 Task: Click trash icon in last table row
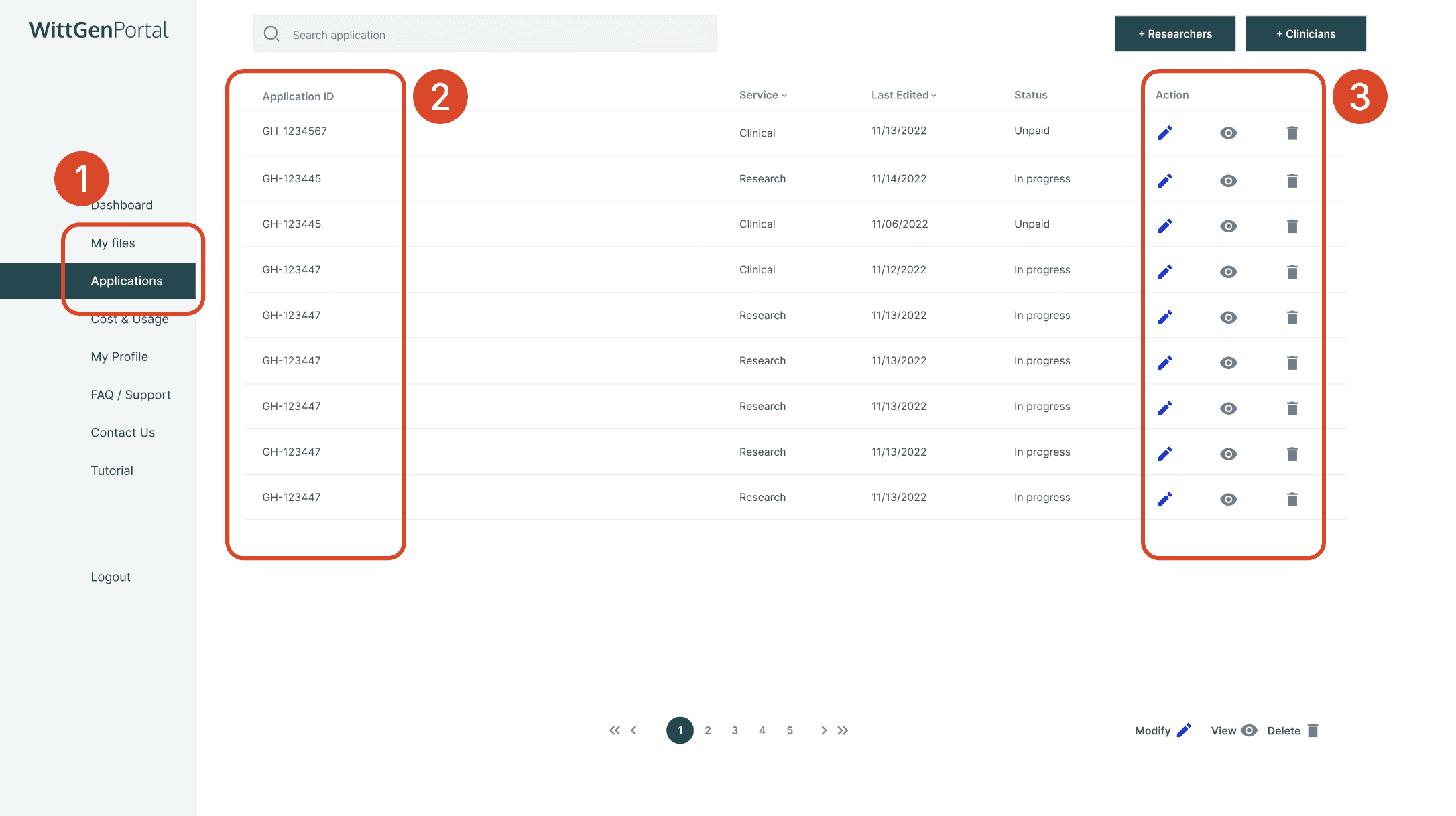click(x=1292, y=499)
